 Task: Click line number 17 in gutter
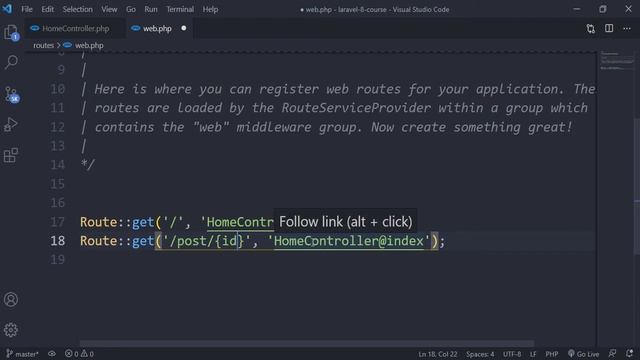57,222
